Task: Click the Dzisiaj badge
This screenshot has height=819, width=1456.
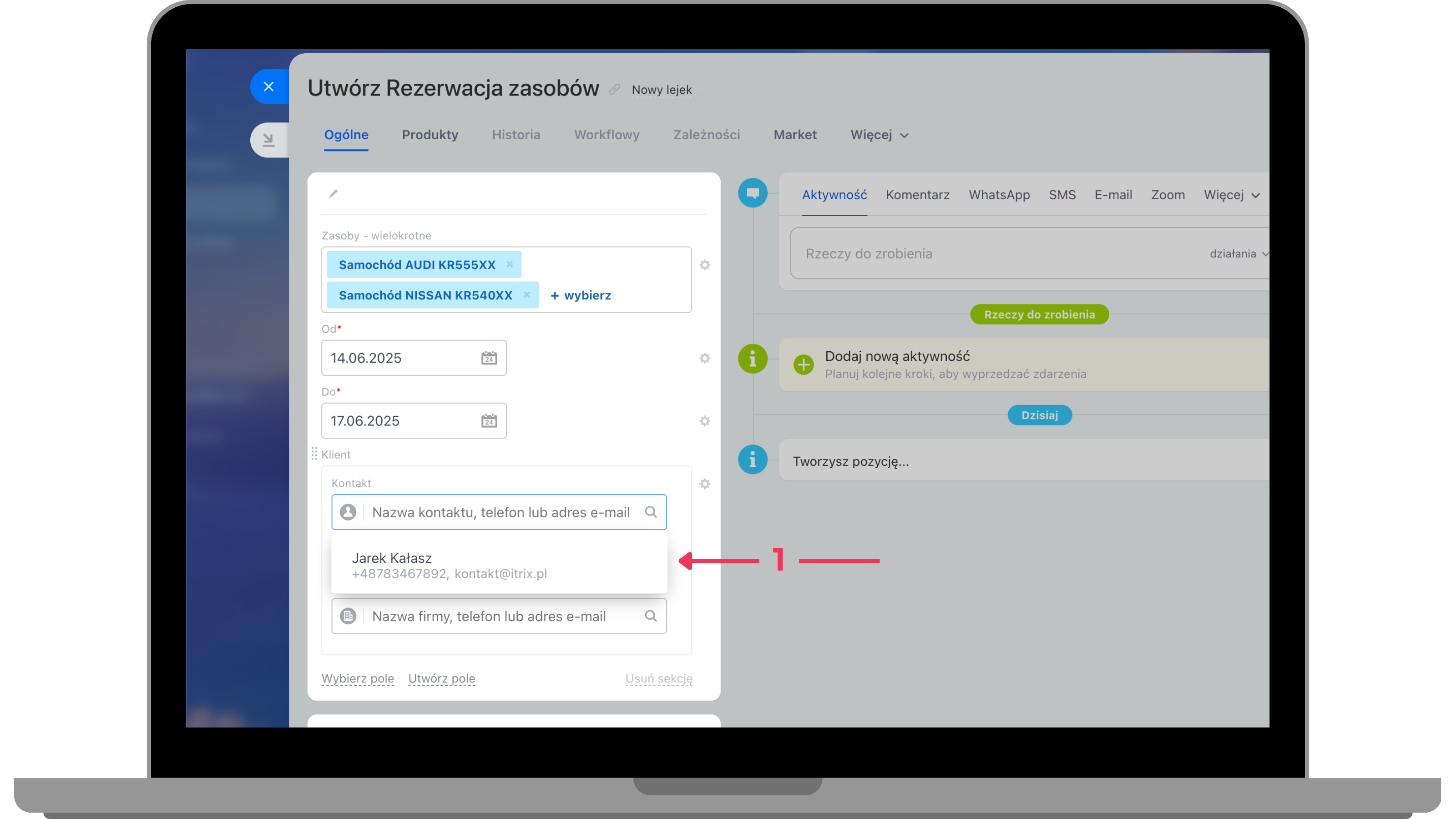Action: 1039,415
